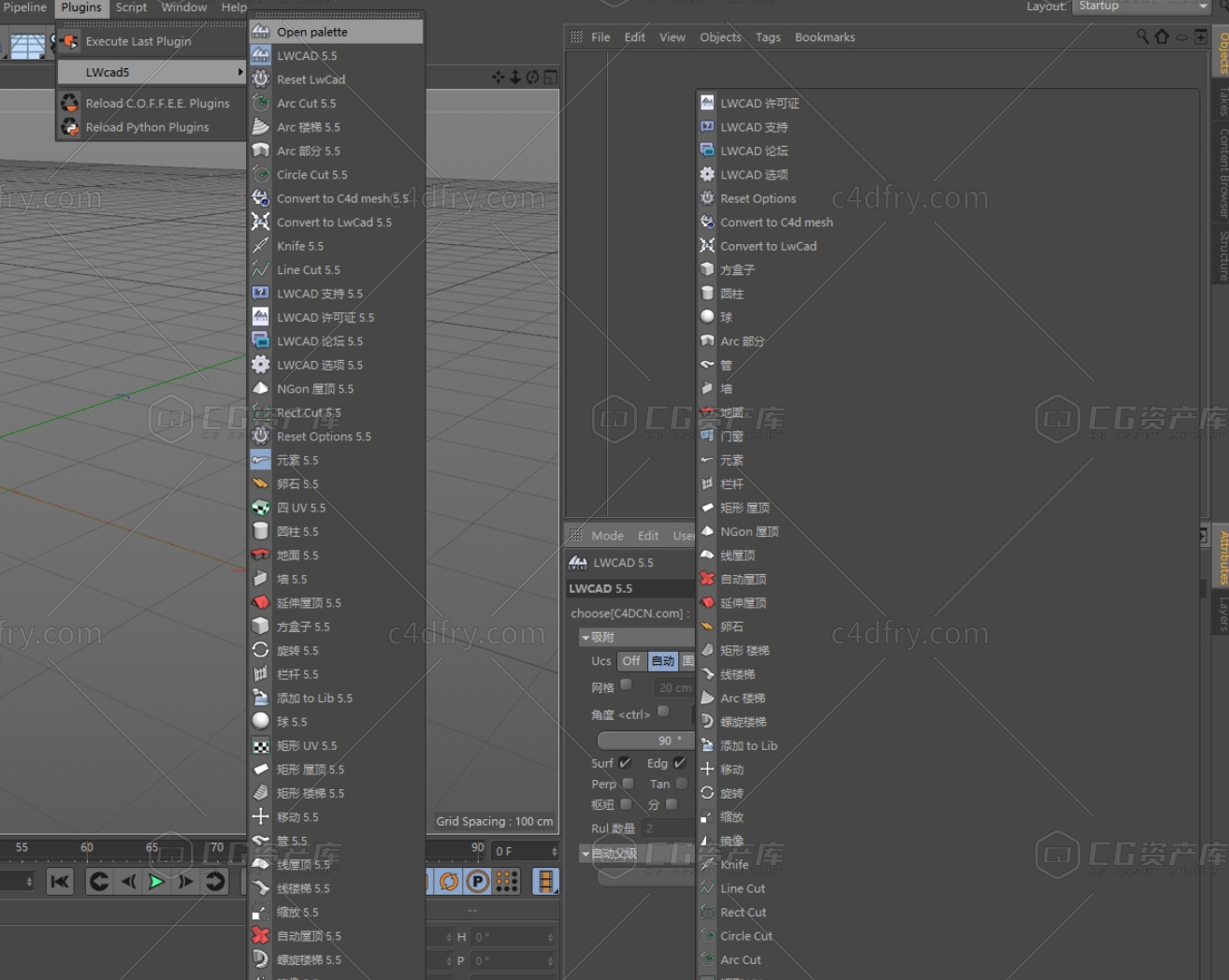Click the Rul 数量 input field
This screenshot has width=1229, height=980.
667,829
